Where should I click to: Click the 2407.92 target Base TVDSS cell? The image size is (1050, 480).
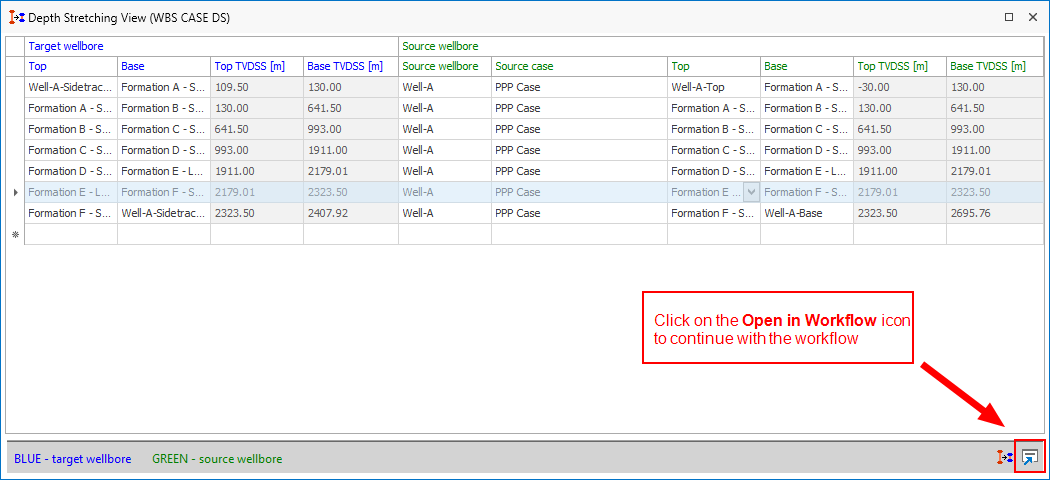tap(350, 213)
